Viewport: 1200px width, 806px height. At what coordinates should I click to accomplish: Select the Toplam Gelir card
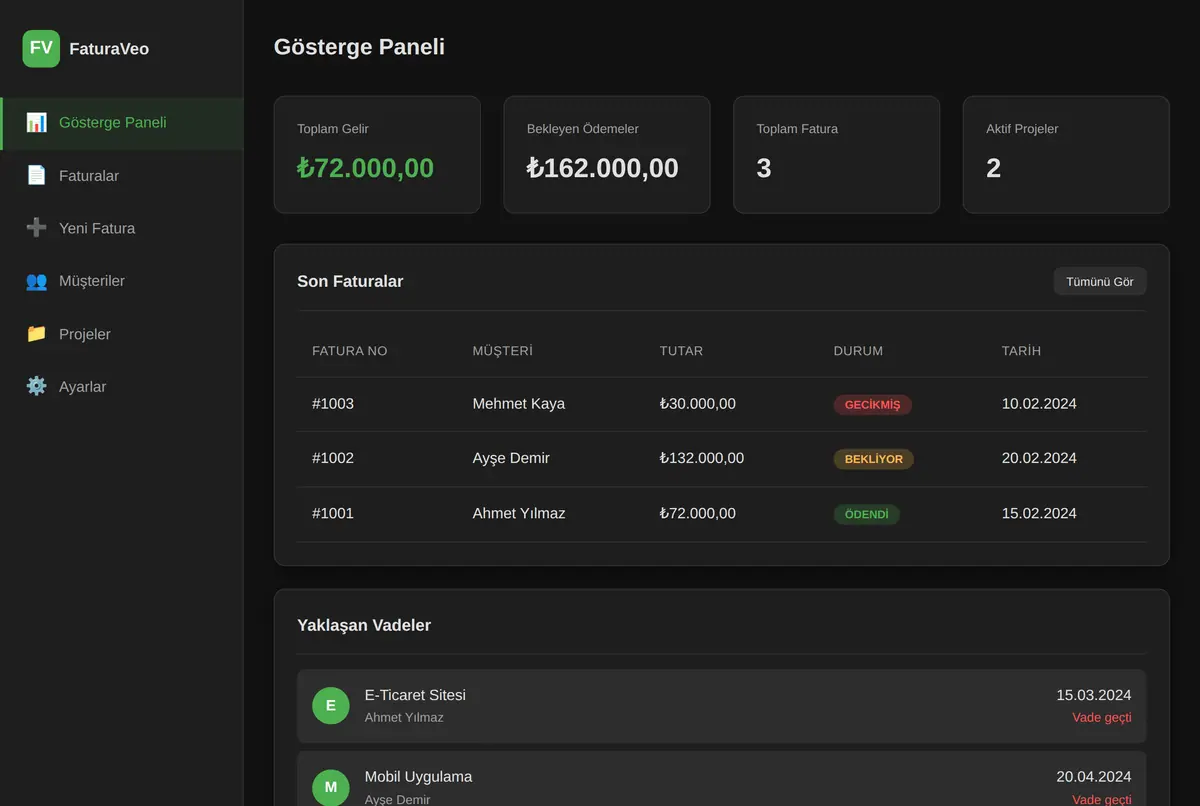377,155
